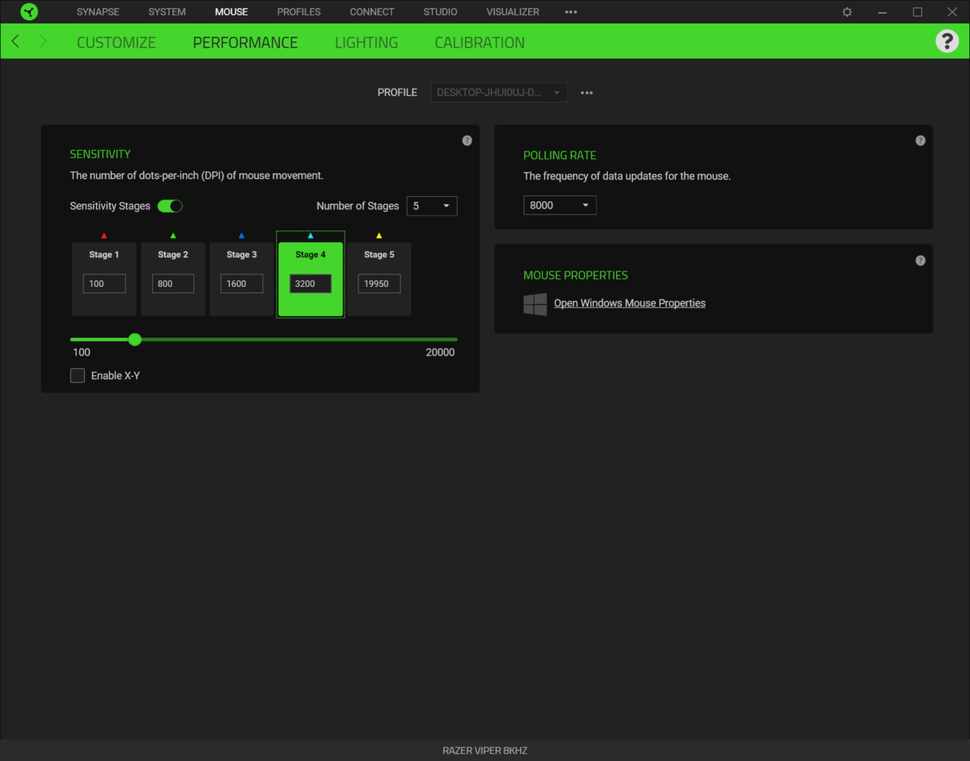Viewport: 970px width, 761px height.
Task: Enable the X-Y checkbox
Action: (x=77, y=375)
